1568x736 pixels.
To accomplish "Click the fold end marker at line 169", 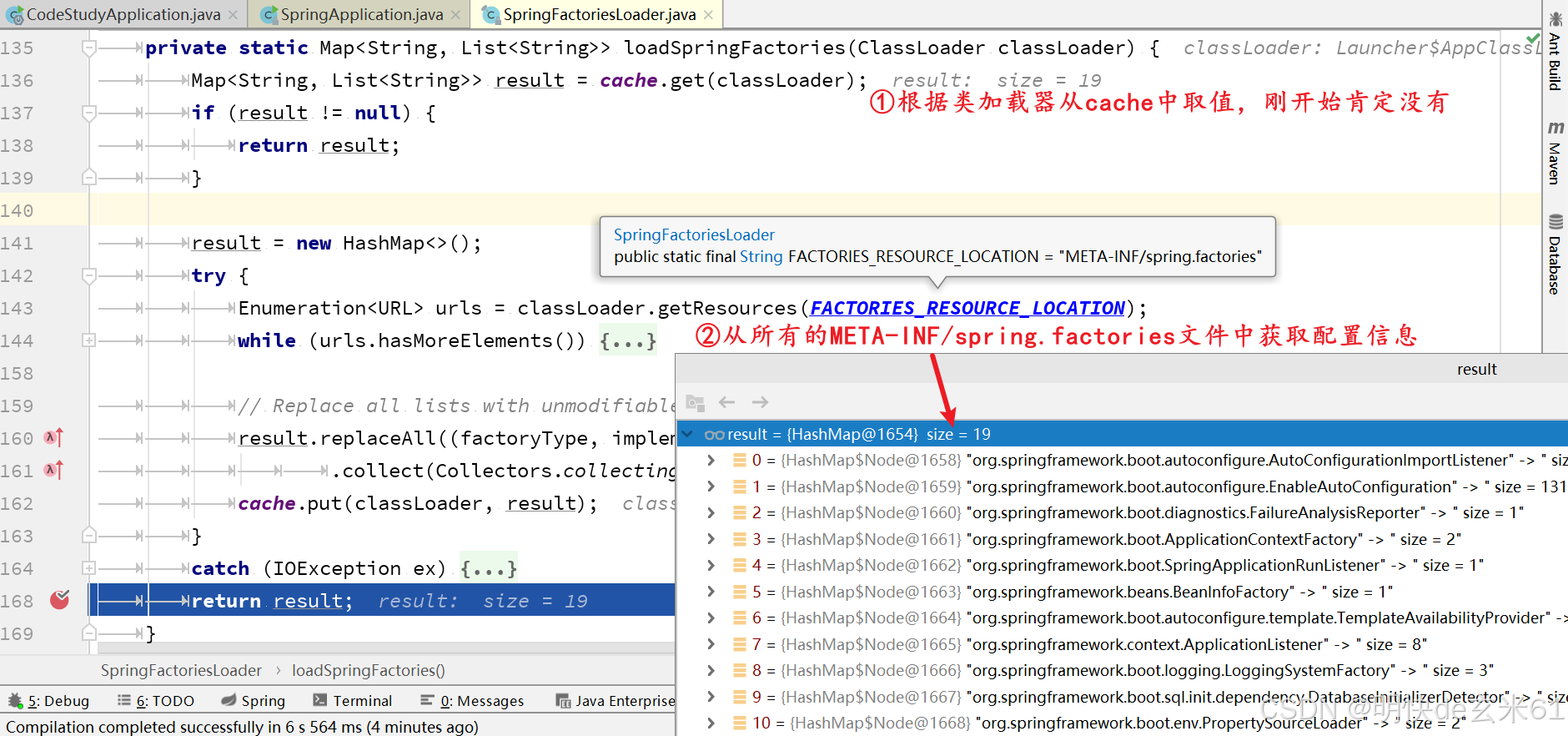I will tap(89, 633).
